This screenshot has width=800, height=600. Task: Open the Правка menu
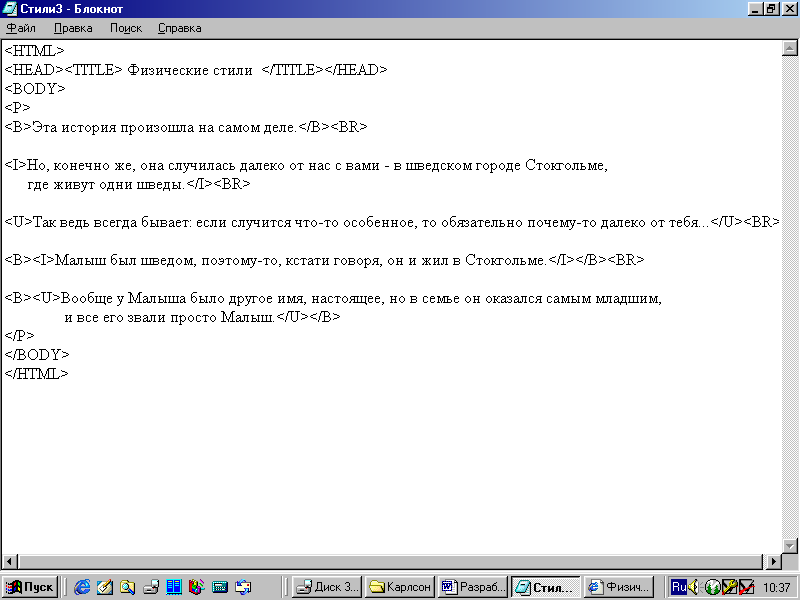point(73,28)
